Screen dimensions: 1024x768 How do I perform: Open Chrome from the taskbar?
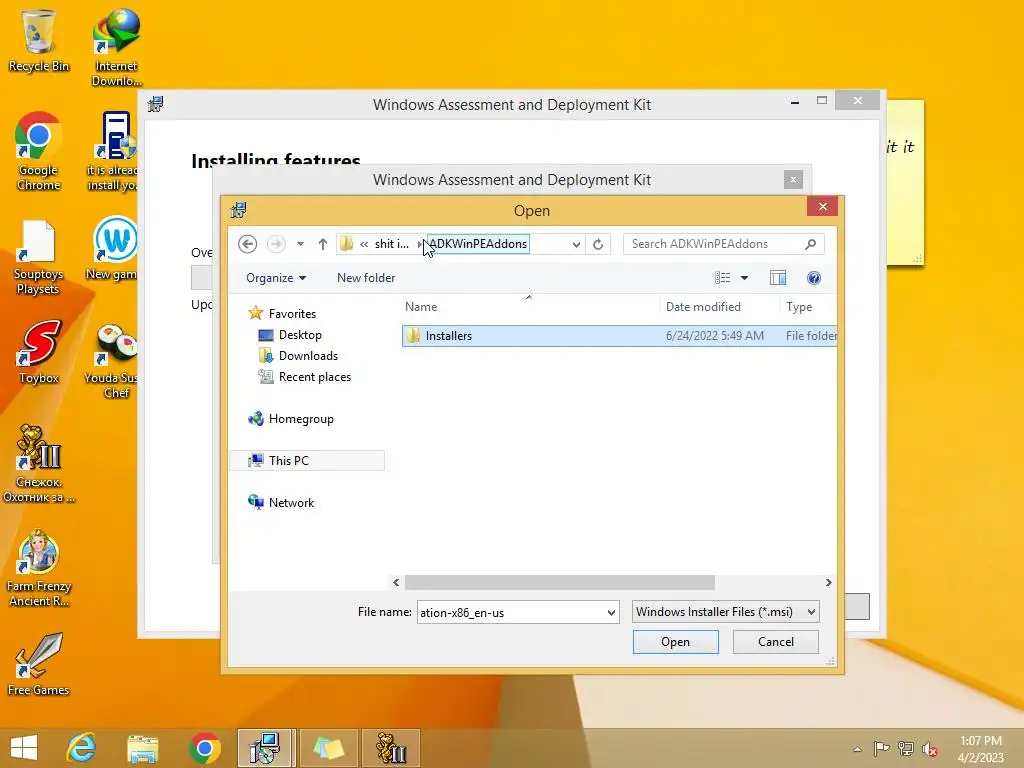(x=204, y=748)
